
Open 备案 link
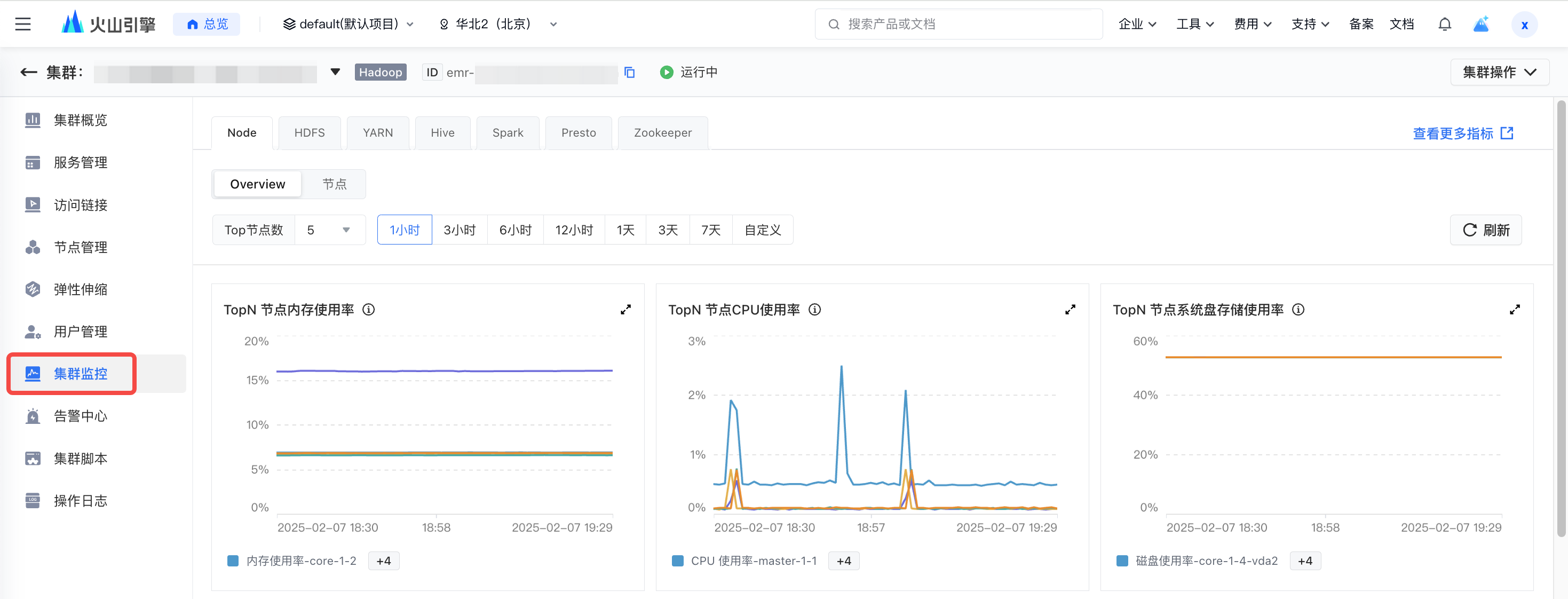click(1361, 25)
